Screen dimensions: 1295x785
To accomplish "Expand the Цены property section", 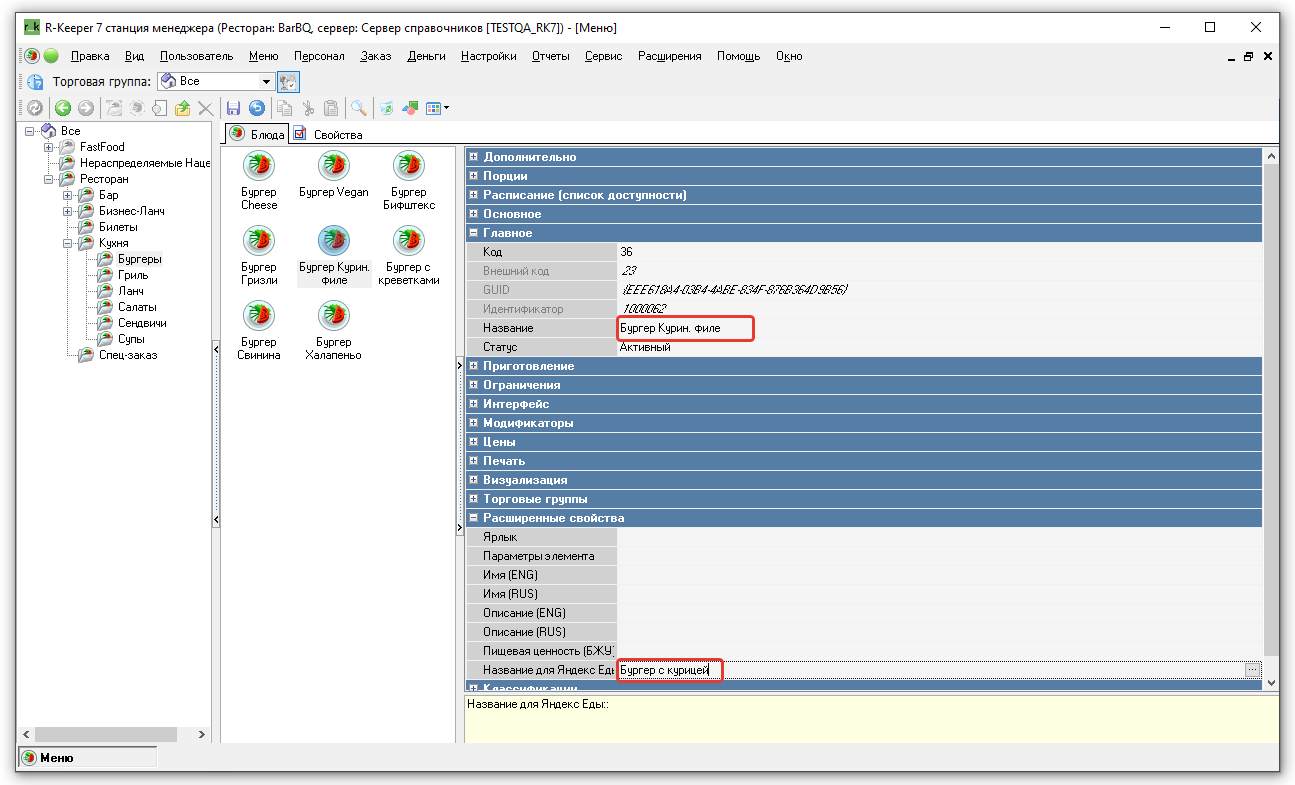I will (x=473, y=442).
